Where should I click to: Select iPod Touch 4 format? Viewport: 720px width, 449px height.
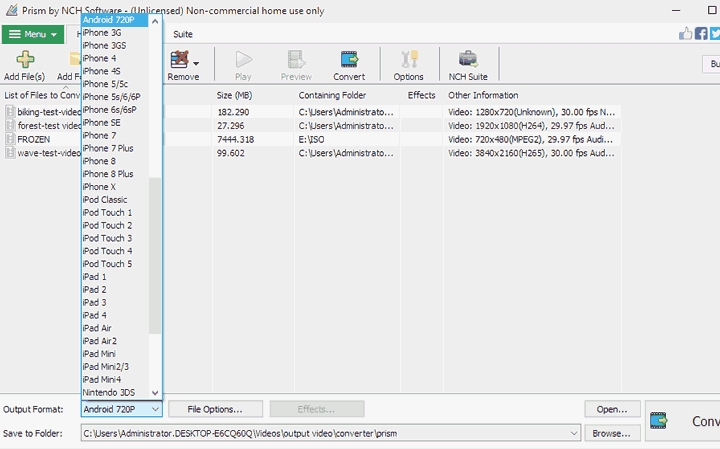(x=115, y=251)
